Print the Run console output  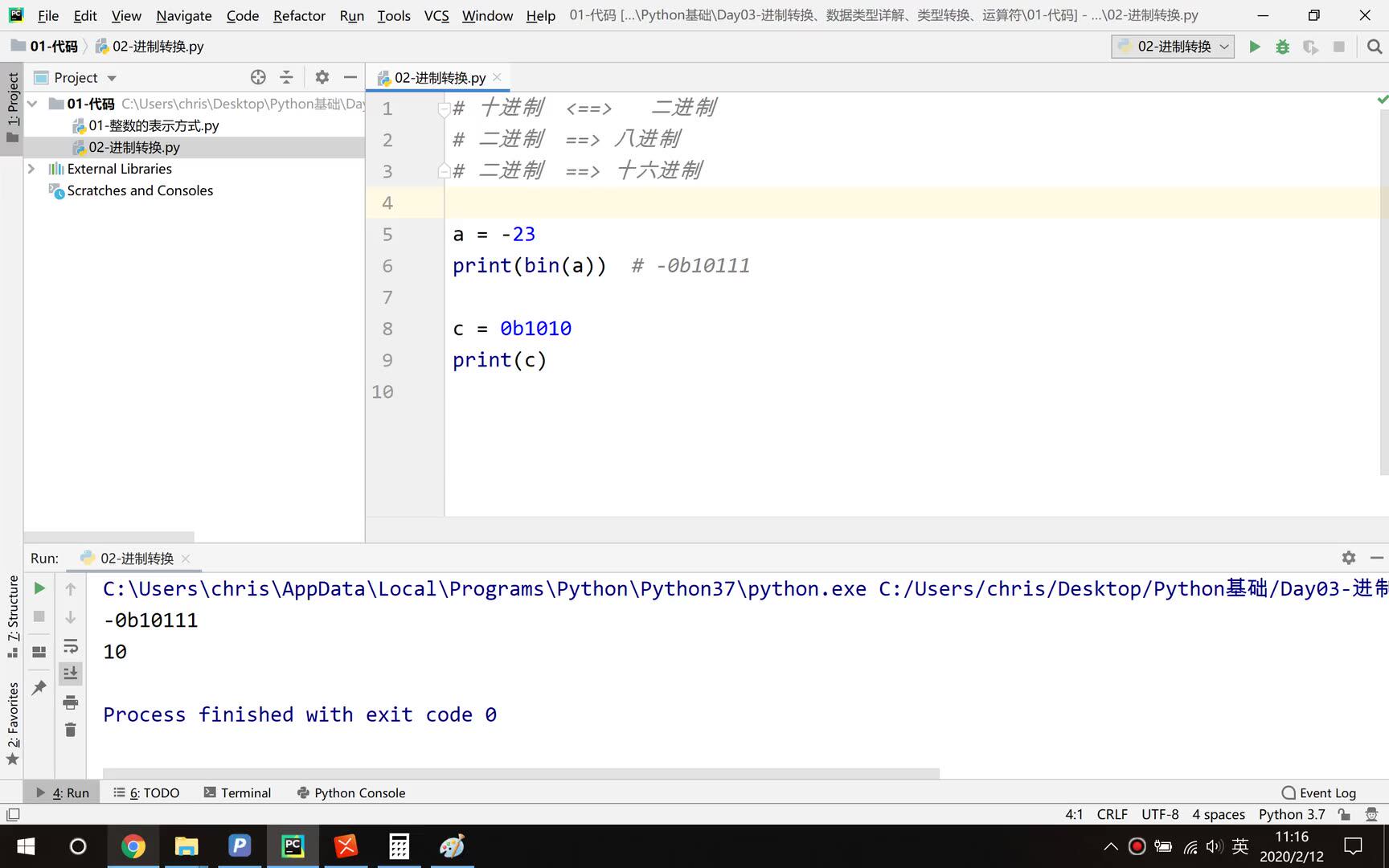[x=71, y=702]
